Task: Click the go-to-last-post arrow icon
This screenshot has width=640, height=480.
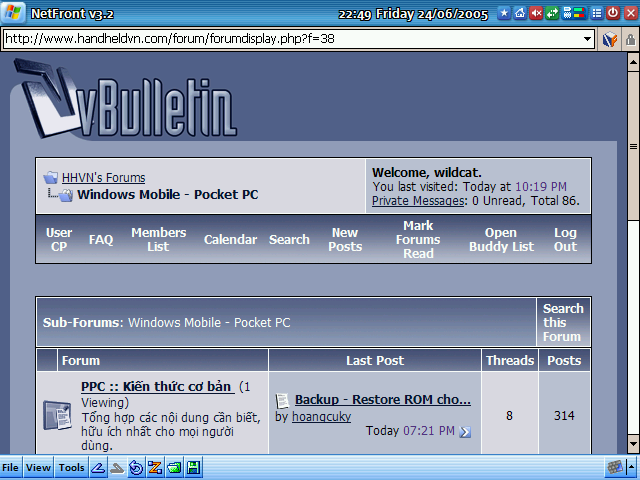Action: 464,432
